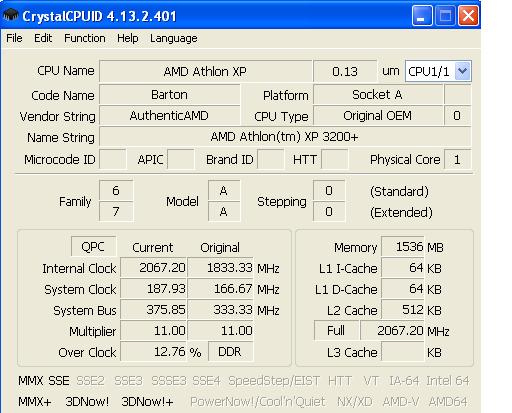Minimize the CrystalCPUID window

[x=422, y=16]
